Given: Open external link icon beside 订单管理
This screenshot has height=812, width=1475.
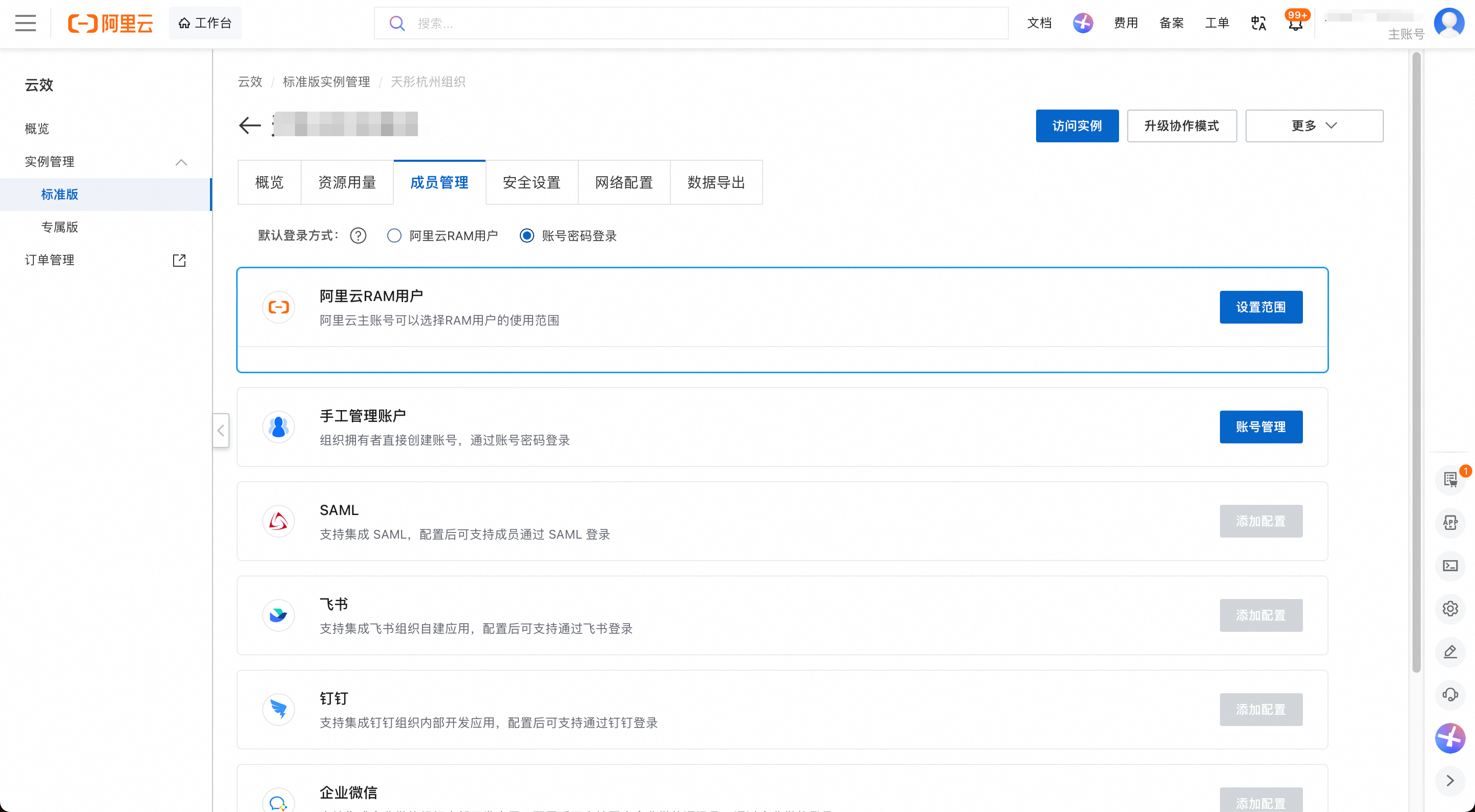Looking at the screenshot, I should (179, 261).
